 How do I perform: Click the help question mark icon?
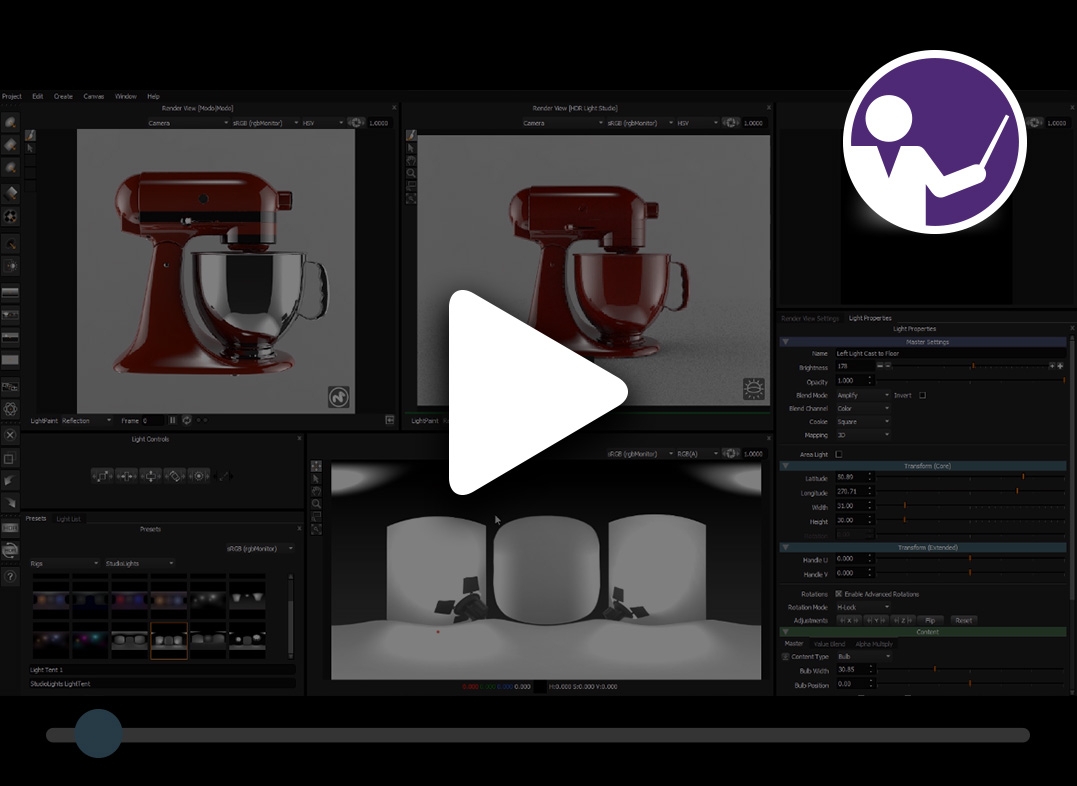point(10,576)
